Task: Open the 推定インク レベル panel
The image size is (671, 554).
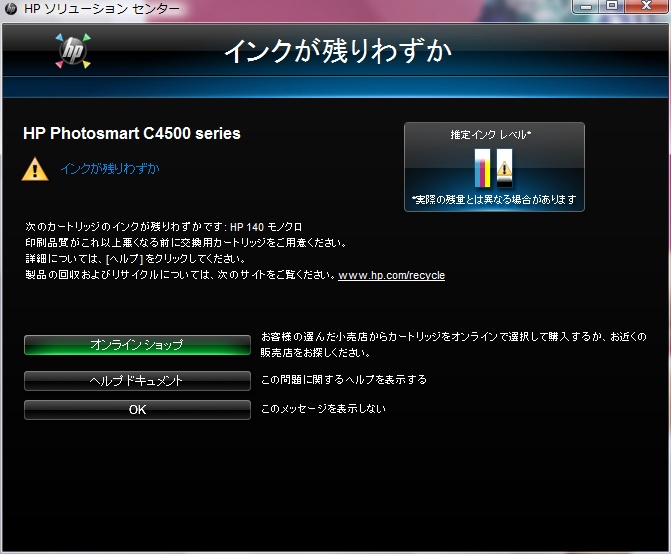Action: click(x=494, y=167)
